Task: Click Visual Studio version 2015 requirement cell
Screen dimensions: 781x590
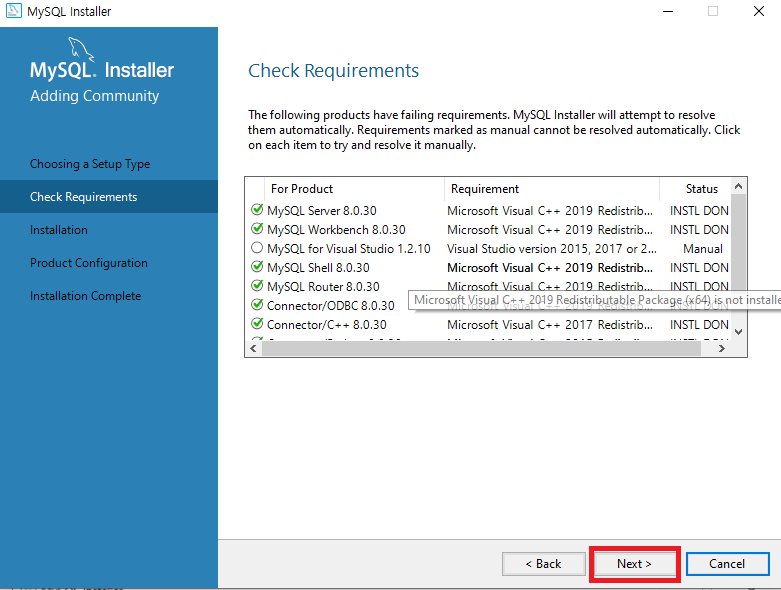Action: [x=551, y=248]
